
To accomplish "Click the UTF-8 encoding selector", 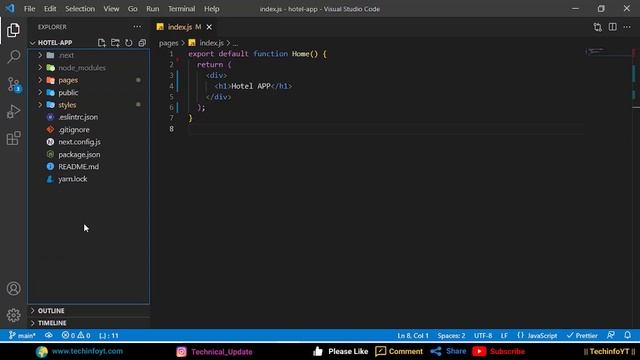I will pos(483,336).
